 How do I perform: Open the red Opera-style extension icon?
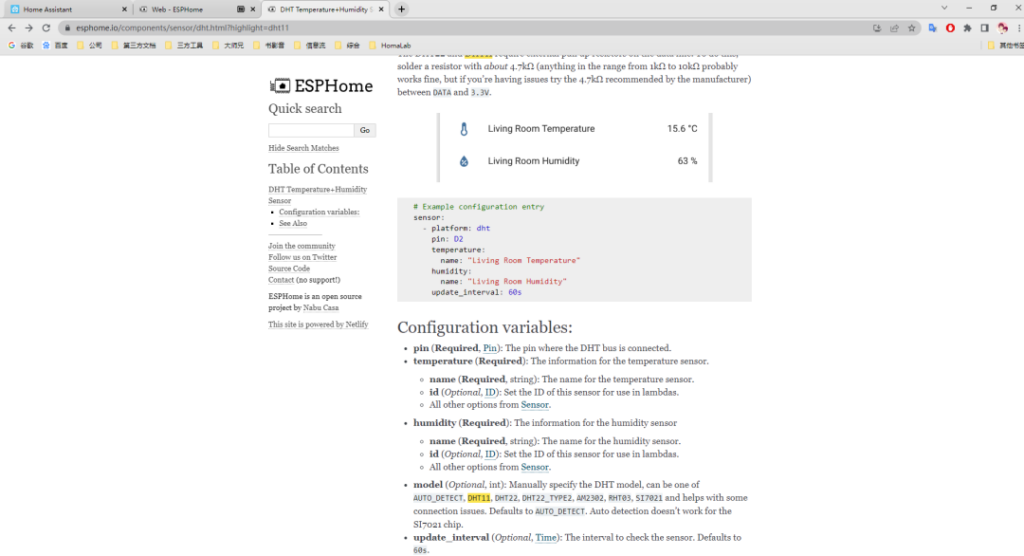(950, 28)
